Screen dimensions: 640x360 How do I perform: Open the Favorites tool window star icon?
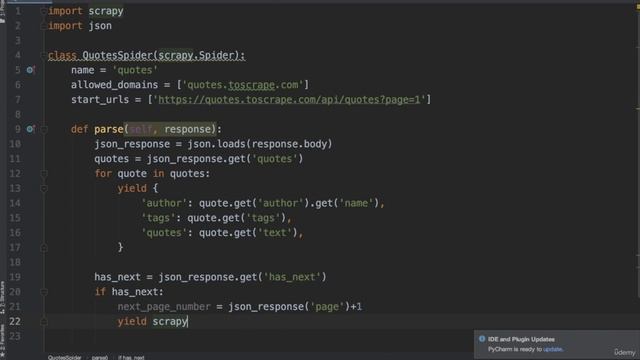pos(2,356)
